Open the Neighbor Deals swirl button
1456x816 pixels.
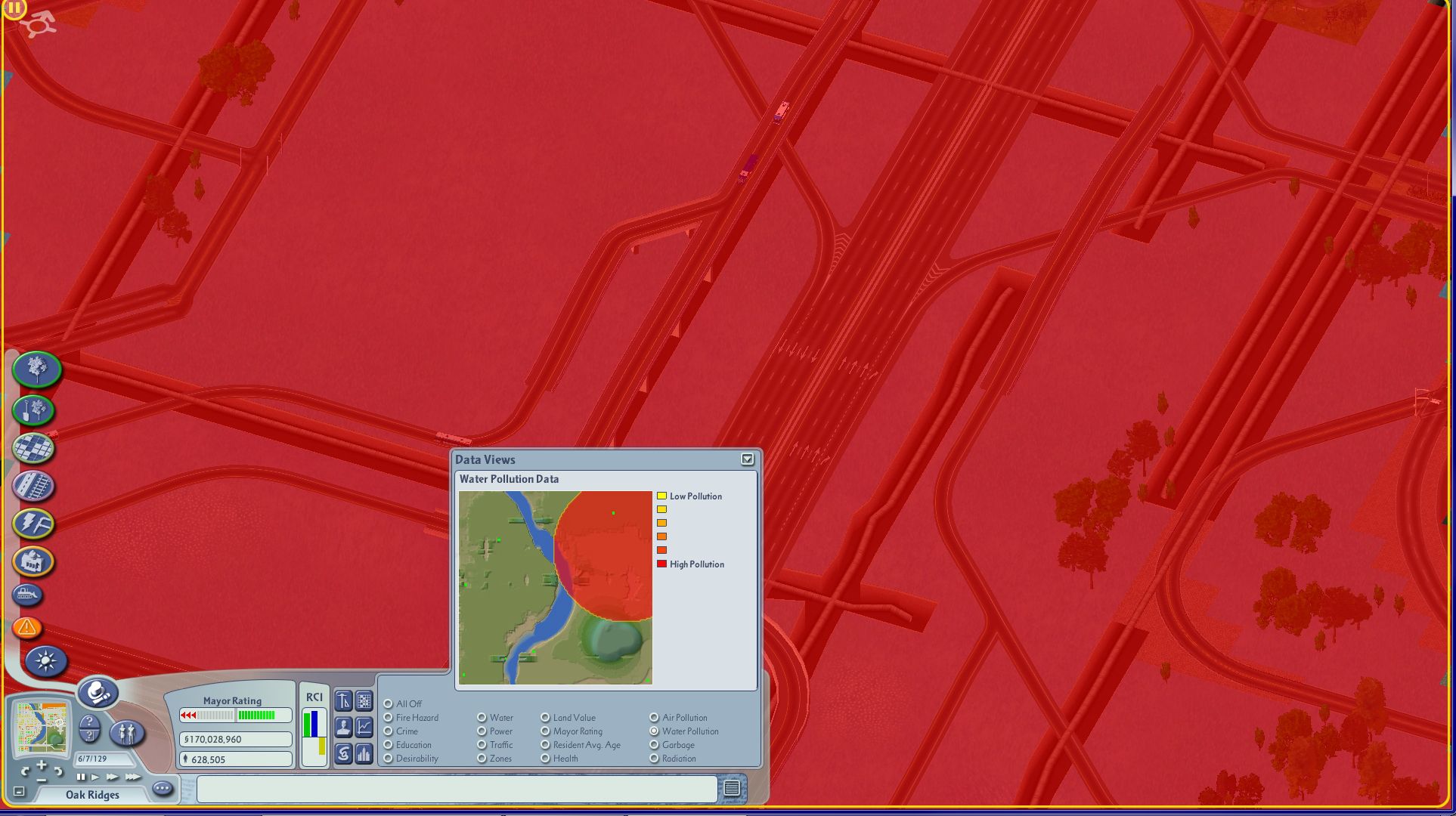(343, 754)
